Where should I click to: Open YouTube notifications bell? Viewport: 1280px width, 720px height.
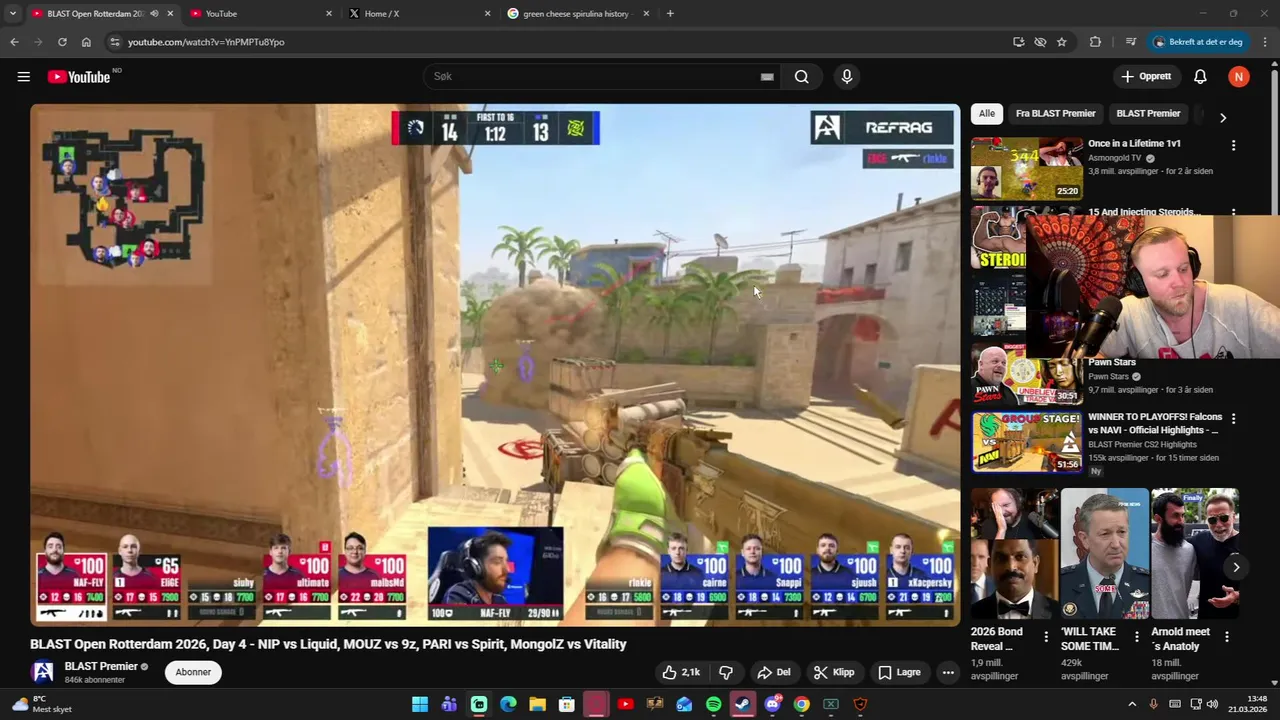[1200, 77]
